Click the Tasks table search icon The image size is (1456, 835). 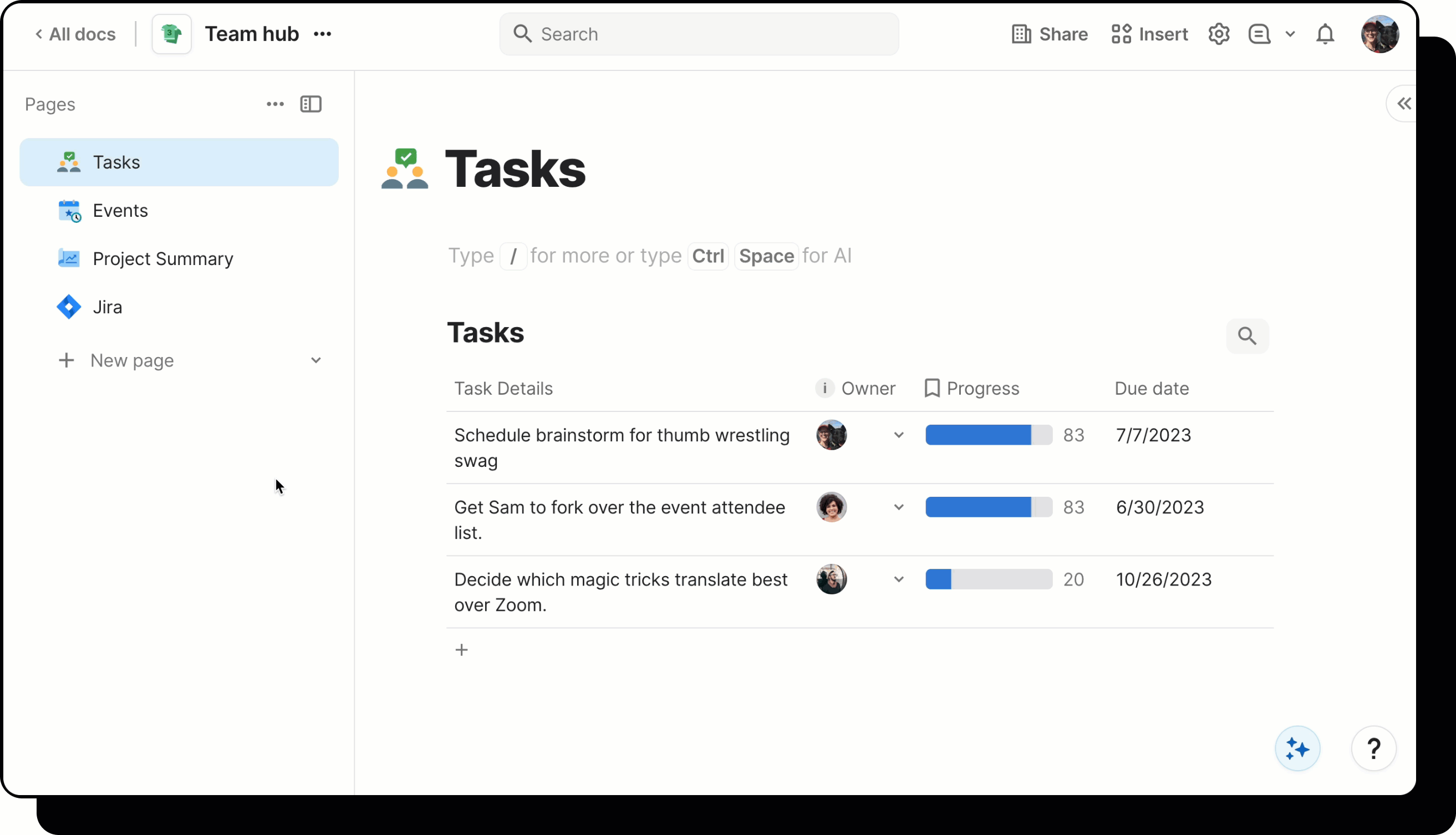(1246, 336)
